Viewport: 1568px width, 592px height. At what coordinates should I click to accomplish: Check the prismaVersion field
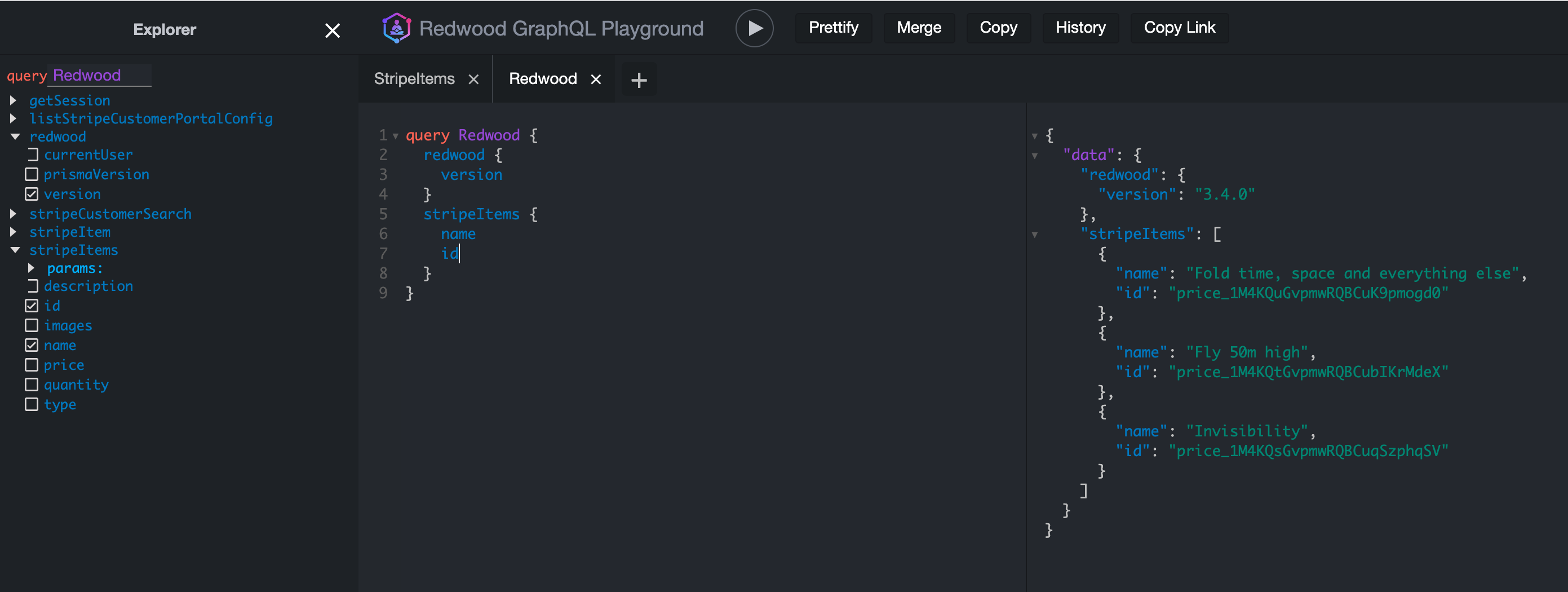pos(32,174)
